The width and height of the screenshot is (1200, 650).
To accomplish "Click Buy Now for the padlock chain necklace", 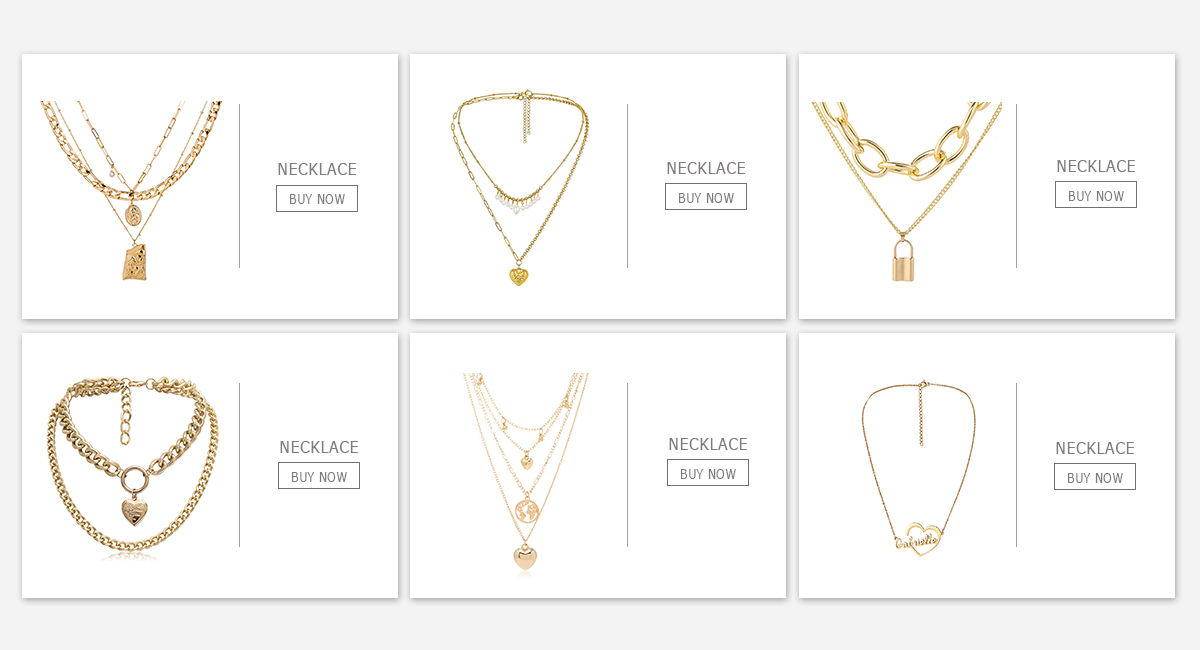I will coord(1096,195).
